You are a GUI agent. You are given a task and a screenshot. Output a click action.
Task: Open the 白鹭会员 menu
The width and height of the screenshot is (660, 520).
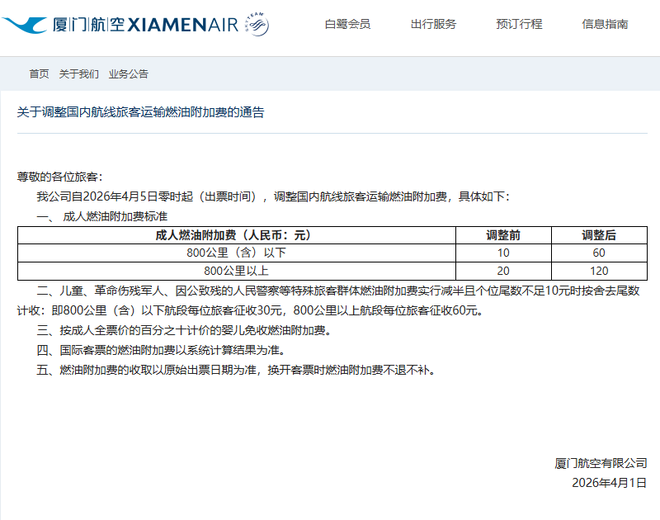click(x=348, y=25)
